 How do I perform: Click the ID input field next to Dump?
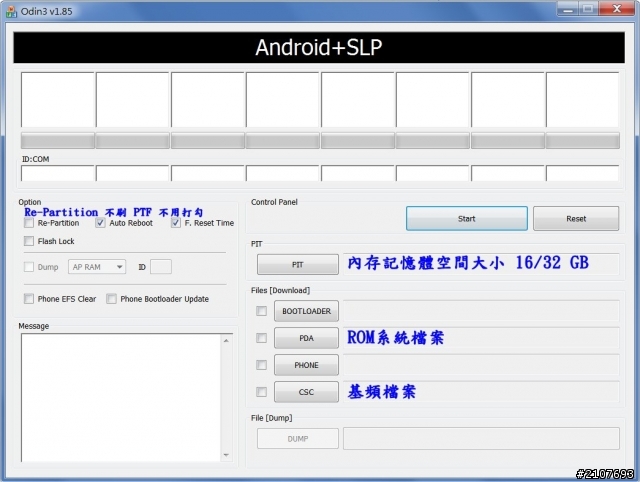[161, 267]
